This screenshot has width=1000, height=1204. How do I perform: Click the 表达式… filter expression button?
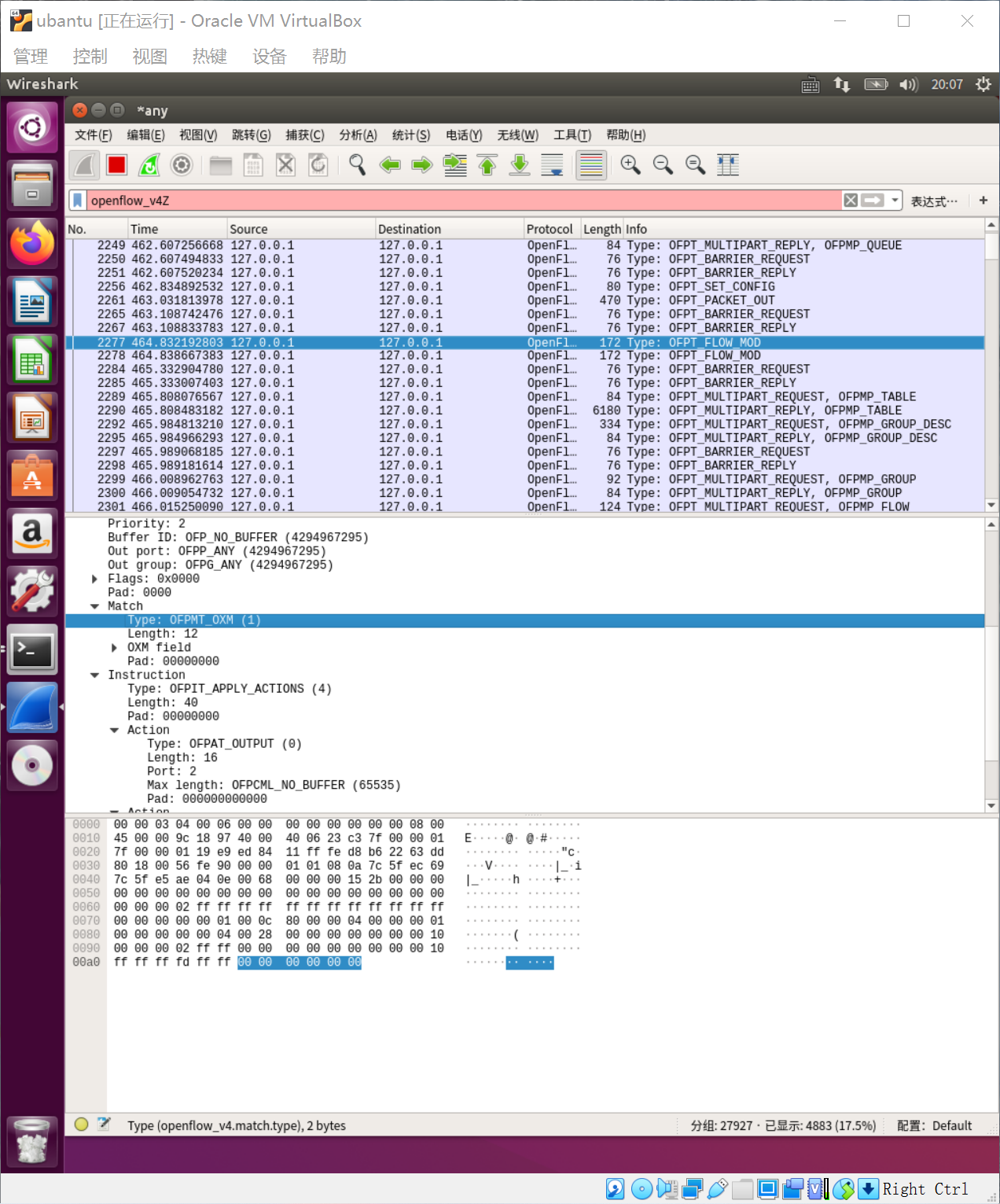pos(934,201)
